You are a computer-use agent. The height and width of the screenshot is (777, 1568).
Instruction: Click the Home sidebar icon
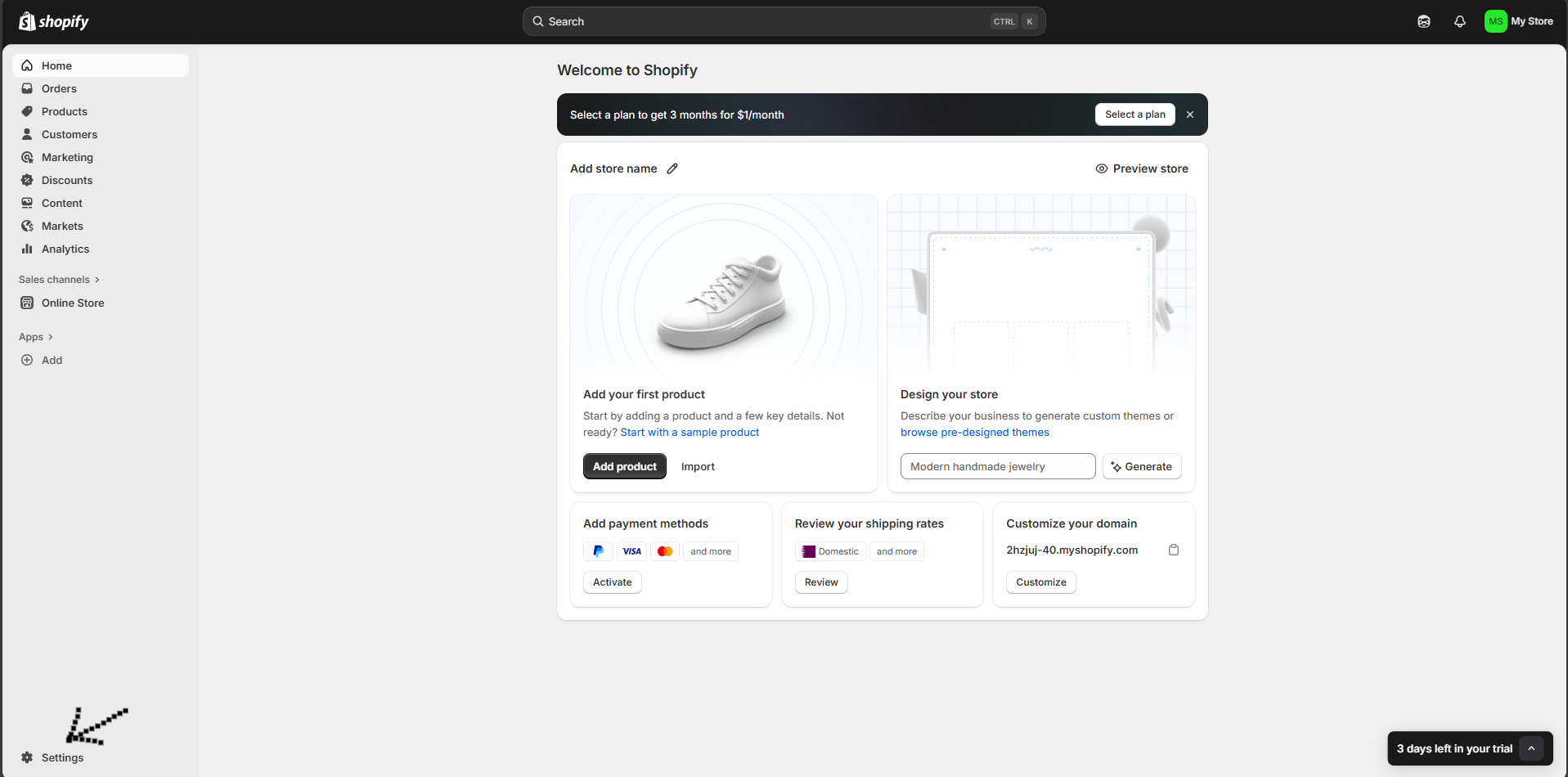pos(27,65)
